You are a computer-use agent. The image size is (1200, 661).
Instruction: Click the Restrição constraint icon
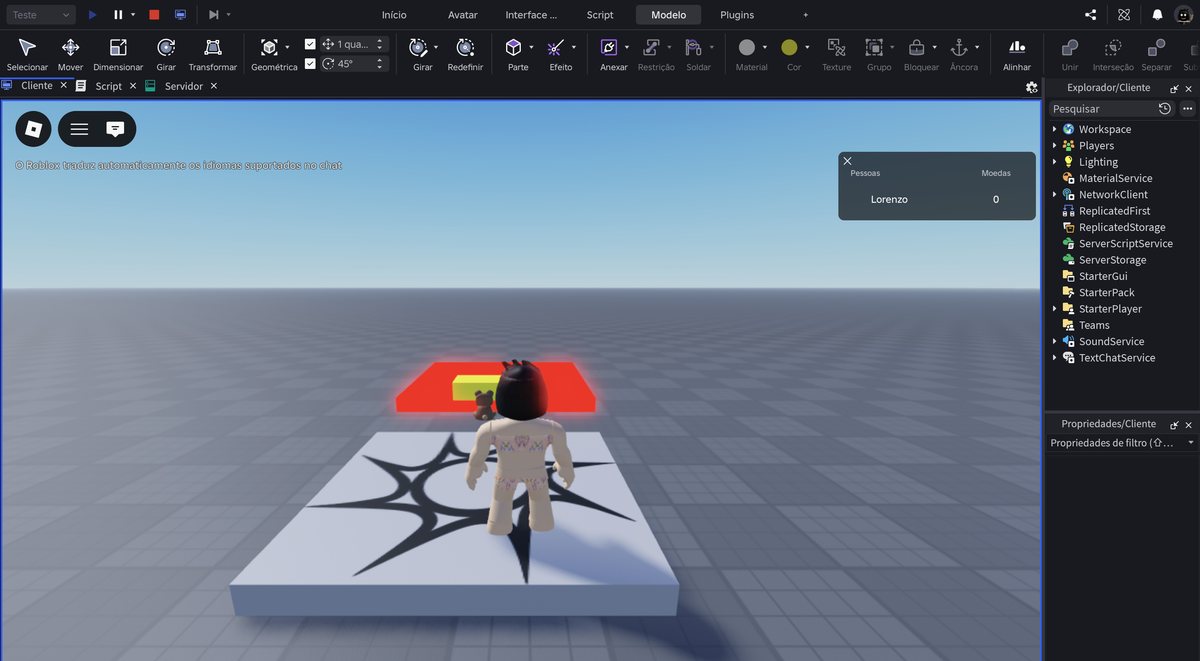(x=651, y=48)
